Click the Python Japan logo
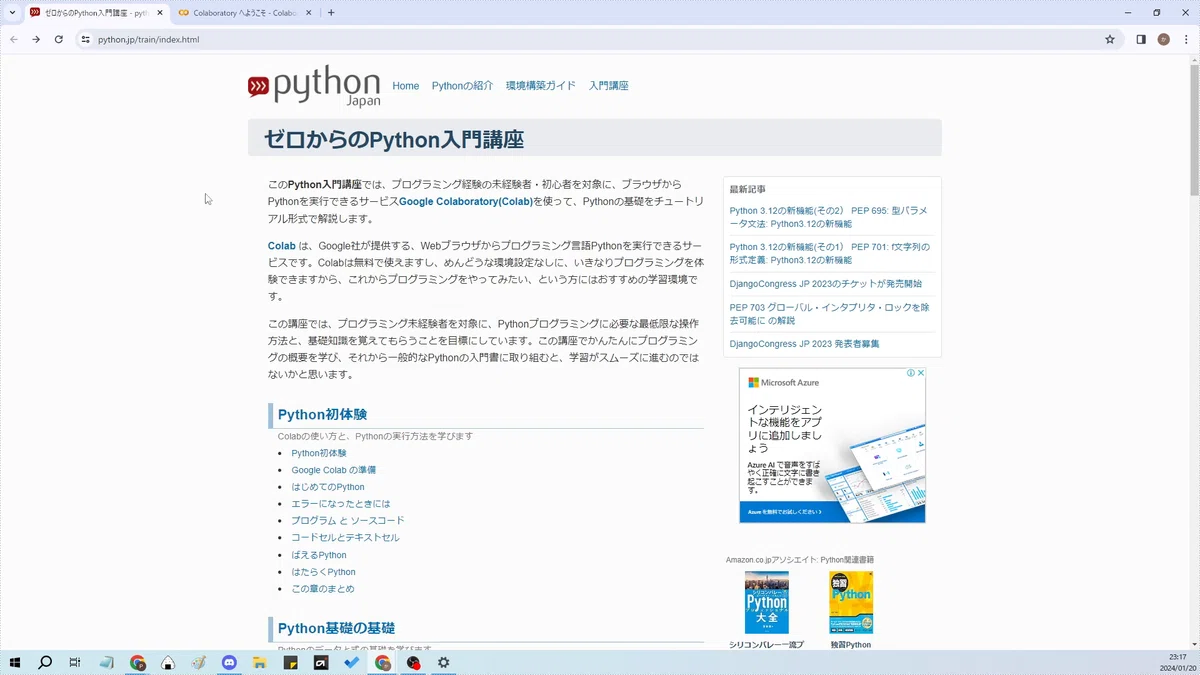The width and height of the screenshot is (1200, 675). click(314, 87)
